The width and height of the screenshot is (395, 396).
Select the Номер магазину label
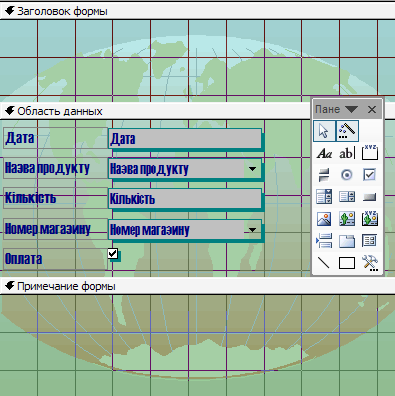(x=55, y=229)
